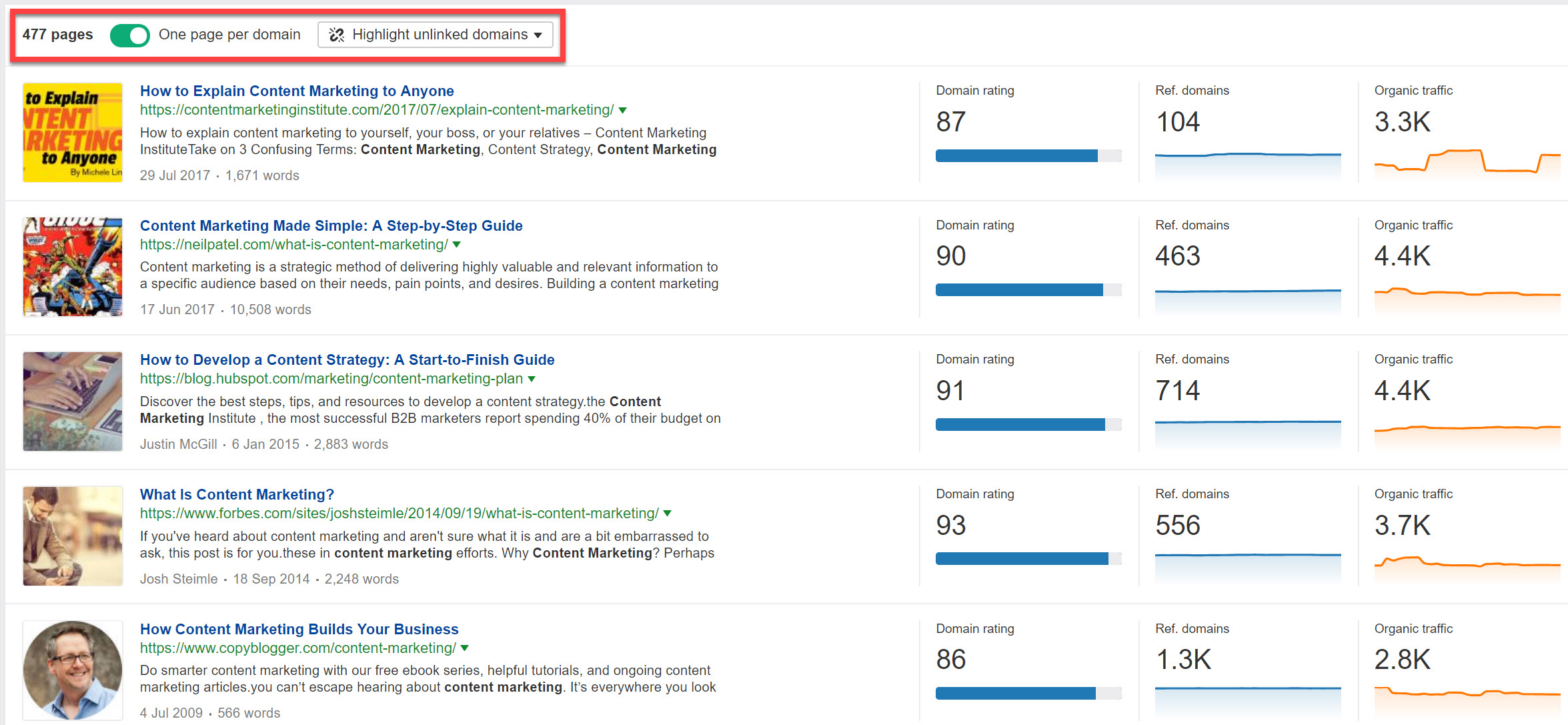This screenshot has height=725, width=1568.
Task: Click the unlinked chain icon in the highlight button
Action: (337, 35)
